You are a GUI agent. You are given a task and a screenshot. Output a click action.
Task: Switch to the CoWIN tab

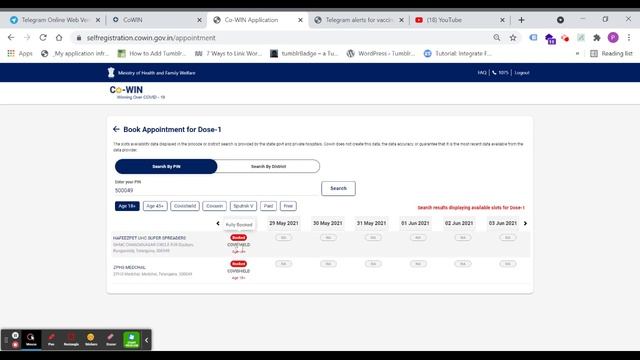155,20
